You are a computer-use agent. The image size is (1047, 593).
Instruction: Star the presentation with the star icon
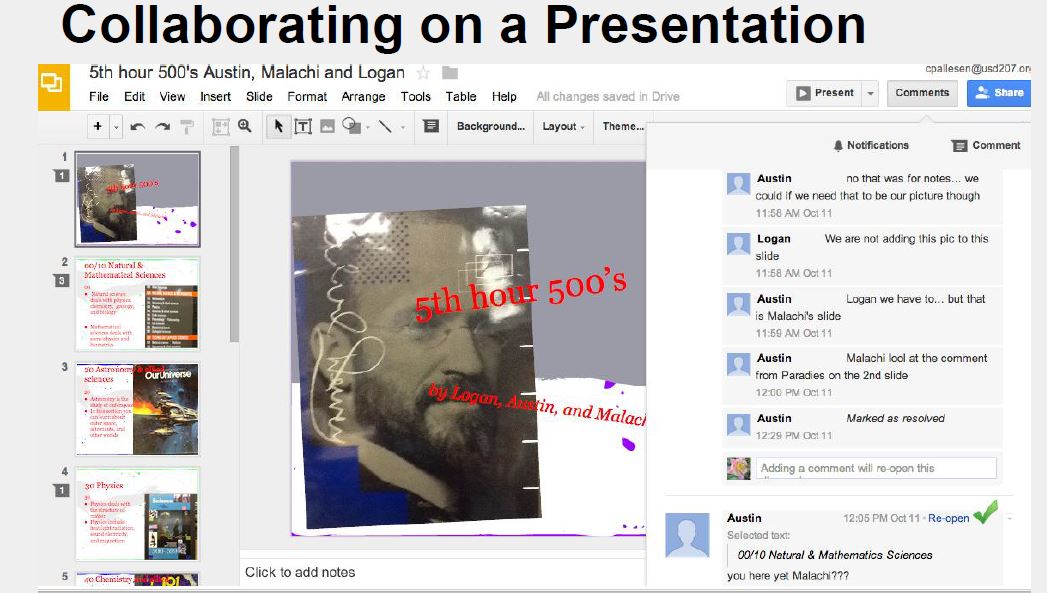pyautogui.click(x=423, y=72)
